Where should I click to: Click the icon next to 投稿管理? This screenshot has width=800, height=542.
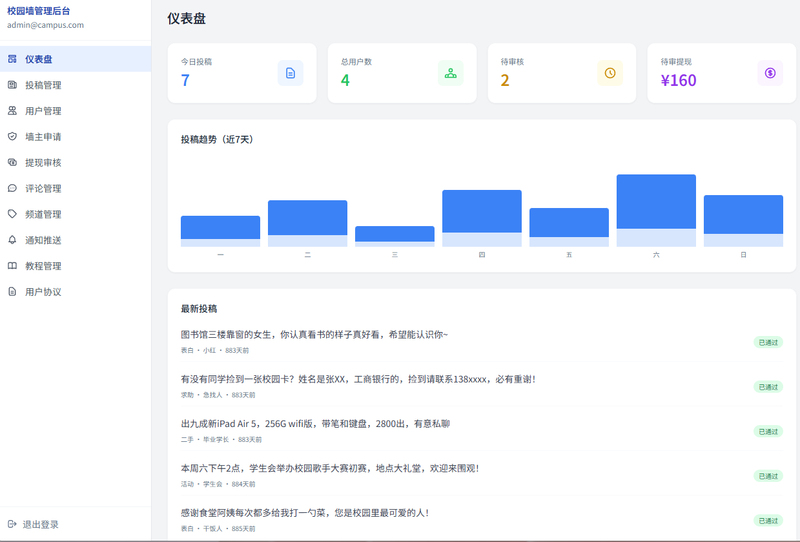pos(12,85)
